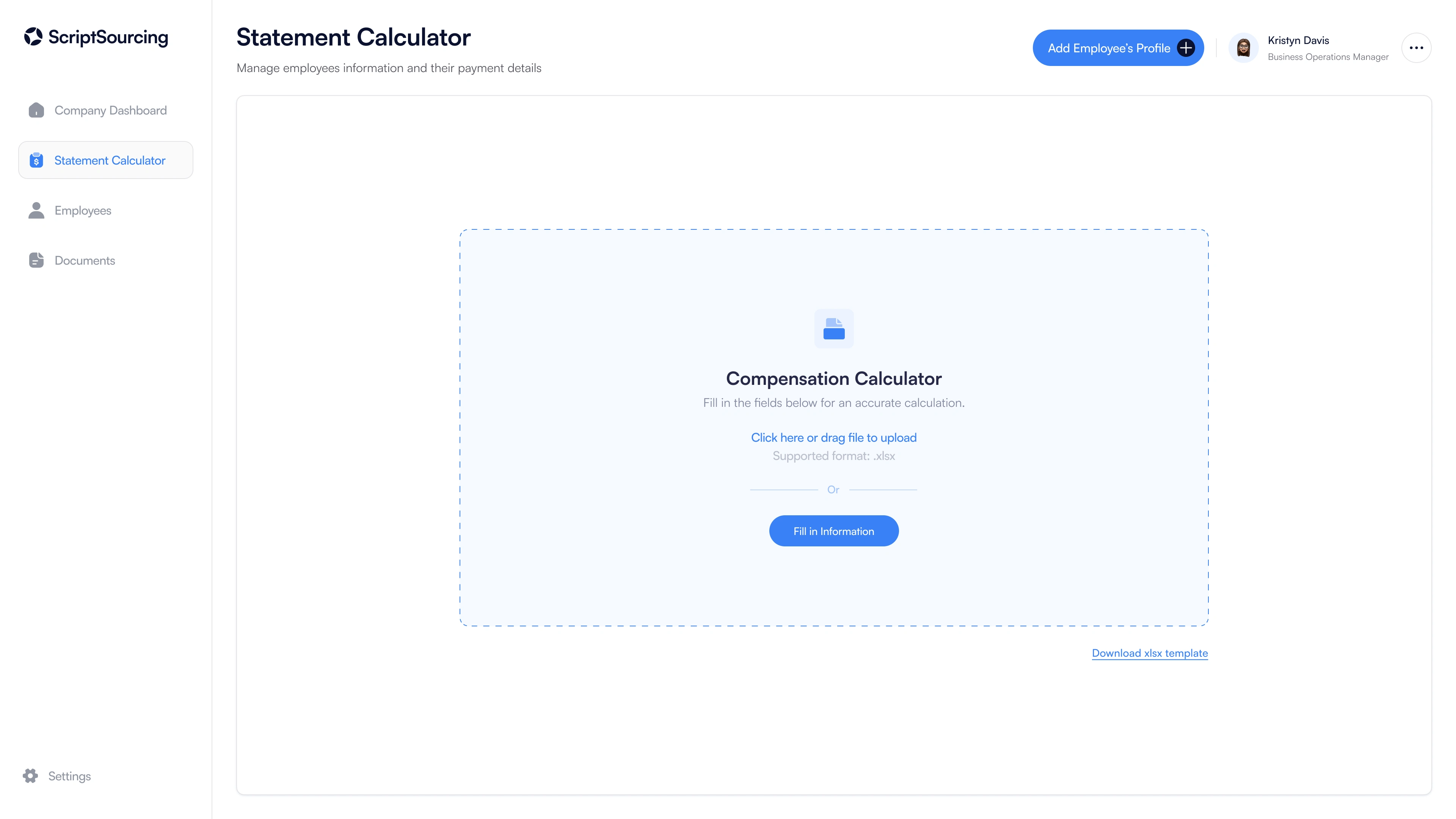Viewport: 1456px width, 819px height.
Task: Select Statement Calculator sidebar item
Action: 106,160
